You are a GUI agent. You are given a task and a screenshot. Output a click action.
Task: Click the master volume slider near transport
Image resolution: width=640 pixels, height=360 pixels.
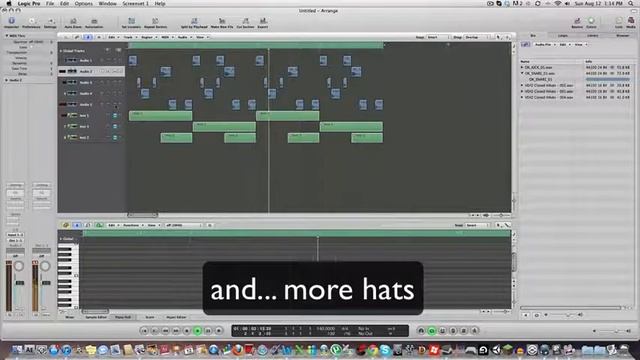(x=611, y=331)
